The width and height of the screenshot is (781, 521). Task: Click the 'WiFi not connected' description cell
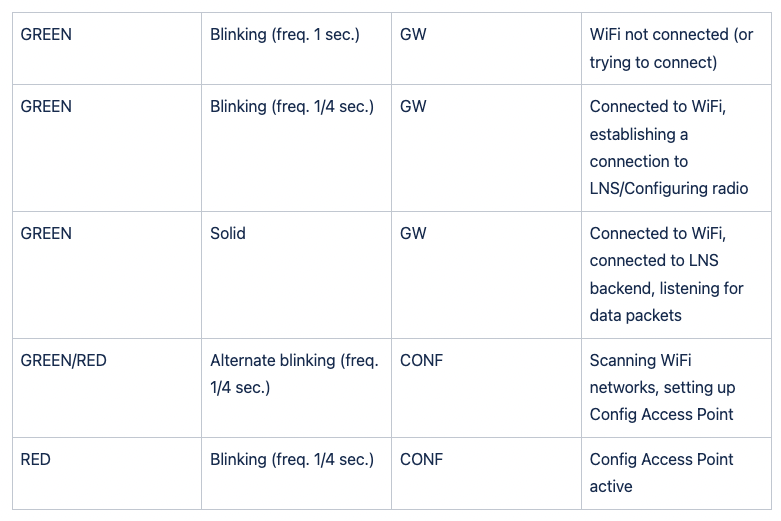click(676, 48)
